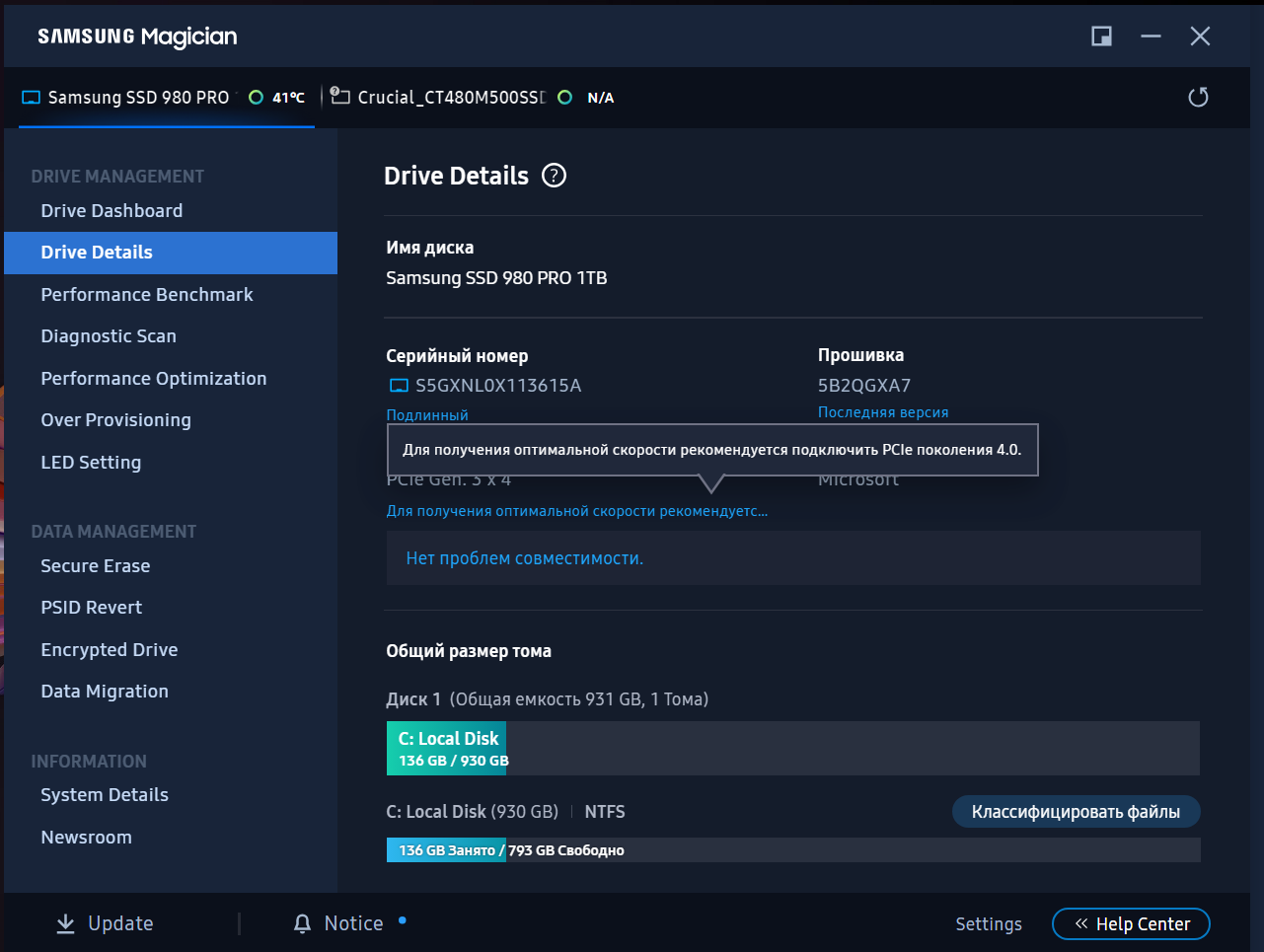Click the serial number S5GXNL0X113615A
The image size is (1264, 952).
[x=498, y=386]
